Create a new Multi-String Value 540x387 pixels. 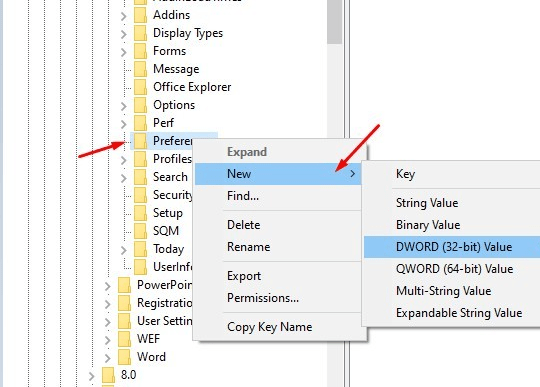click(x=452, y=291)
